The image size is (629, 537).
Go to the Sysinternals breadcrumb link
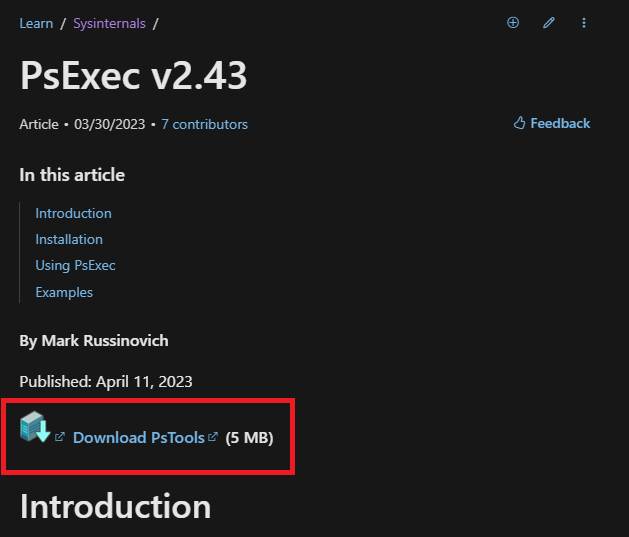click(109, 23)
